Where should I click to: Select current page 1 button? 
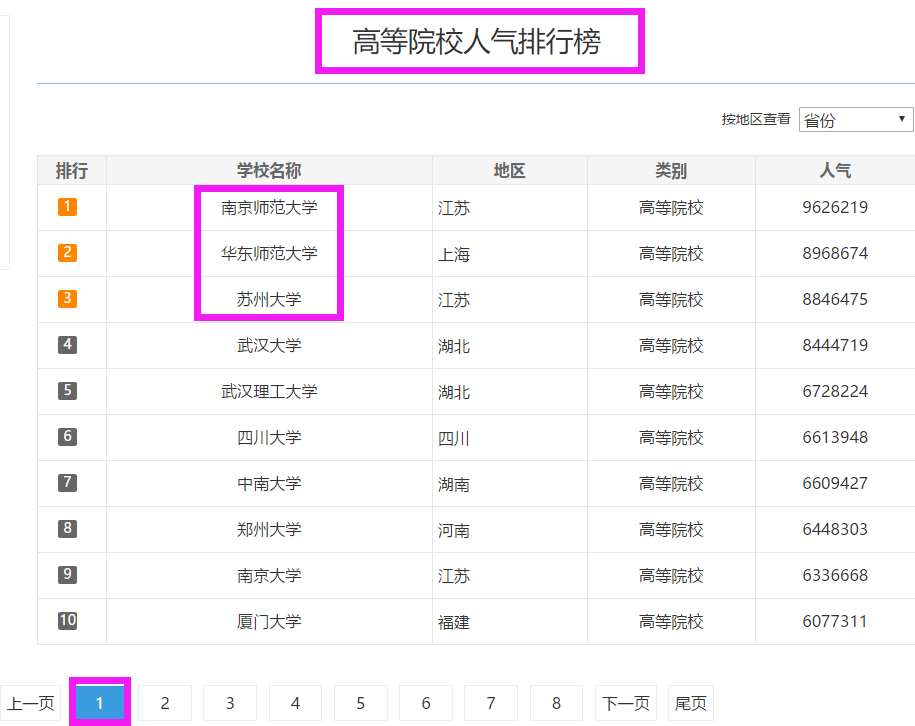(100, 703)
